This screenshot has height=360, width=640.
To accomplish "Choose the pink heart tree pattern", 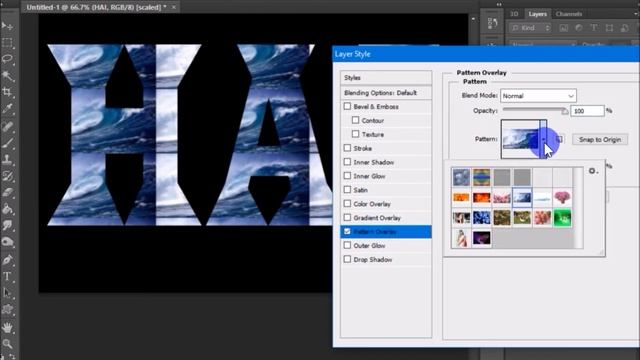I will pos(562,198).
